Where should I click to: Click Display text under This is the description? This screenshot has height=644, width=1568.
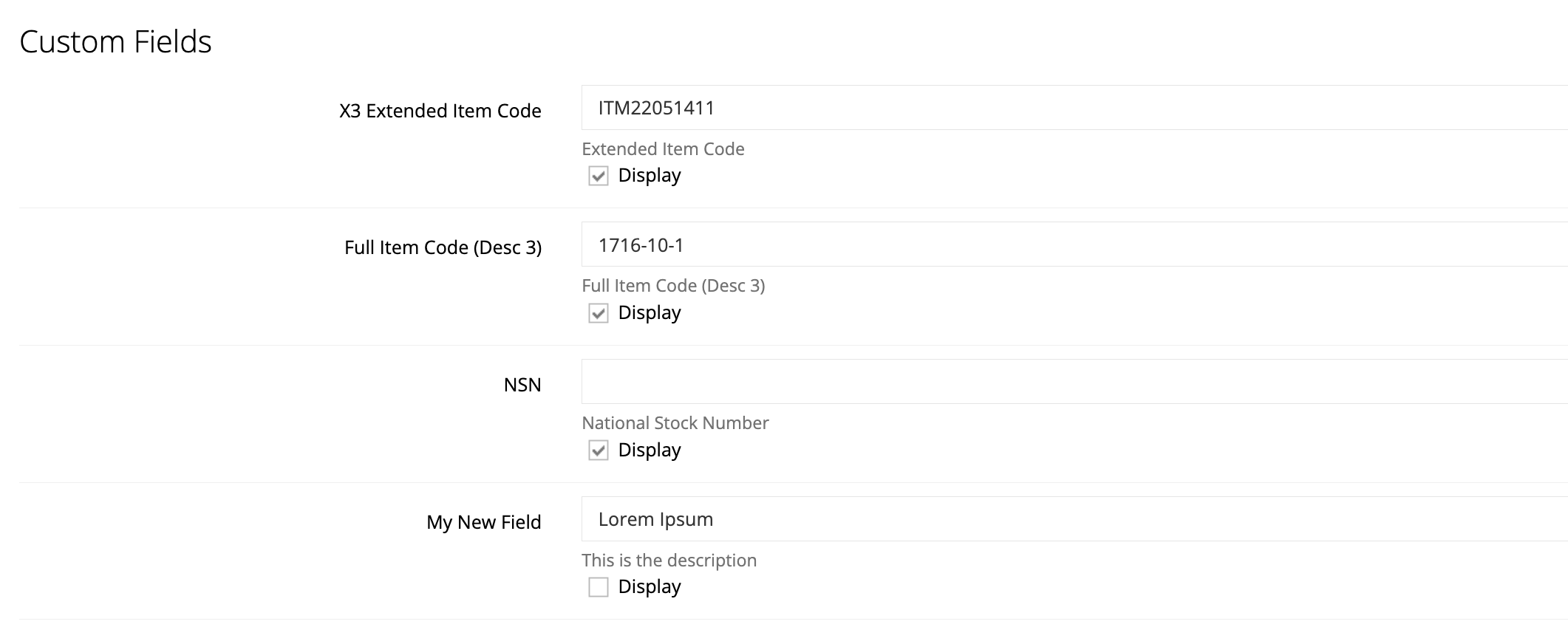click(x=650, y=587)
